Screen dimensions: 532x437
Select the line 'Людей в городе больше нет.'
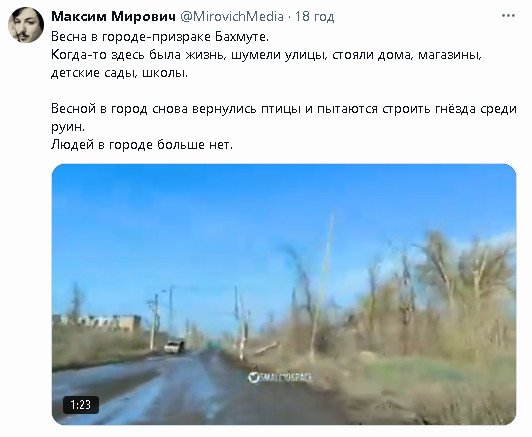point(142,145)
